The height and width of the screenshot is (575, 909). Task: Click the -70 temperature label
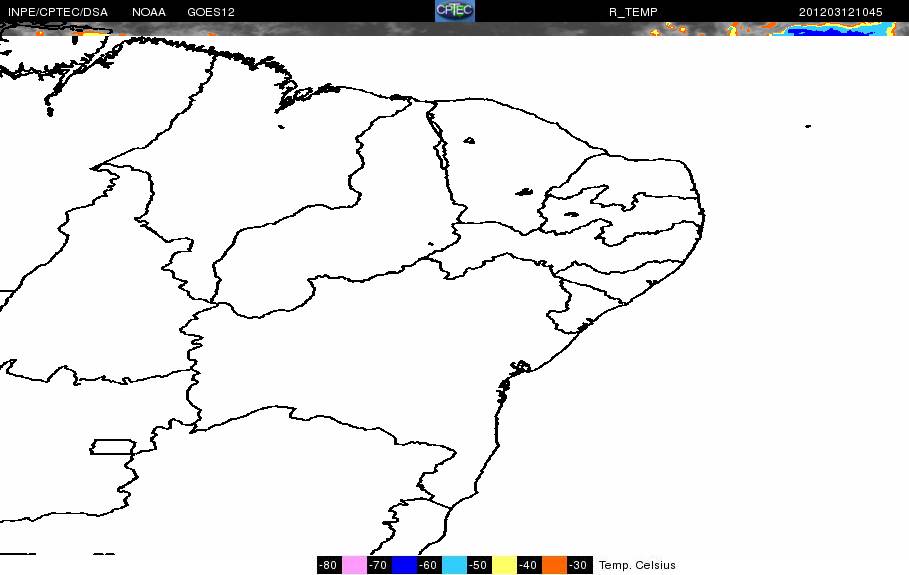379,565
